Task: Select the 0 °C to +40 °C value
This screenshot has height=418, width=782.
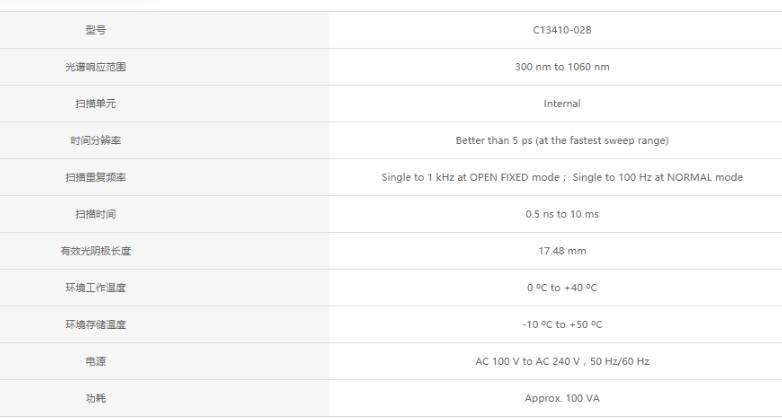Action: click(x=562, y=288)
